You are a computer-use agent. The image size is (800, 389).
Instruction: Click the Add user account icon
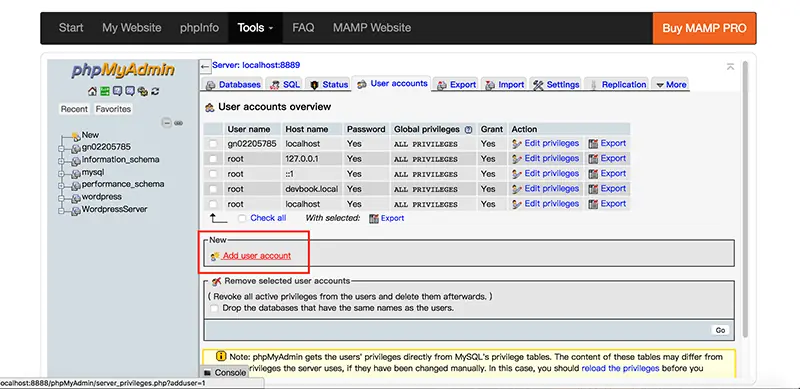click(x=215, y=256)
